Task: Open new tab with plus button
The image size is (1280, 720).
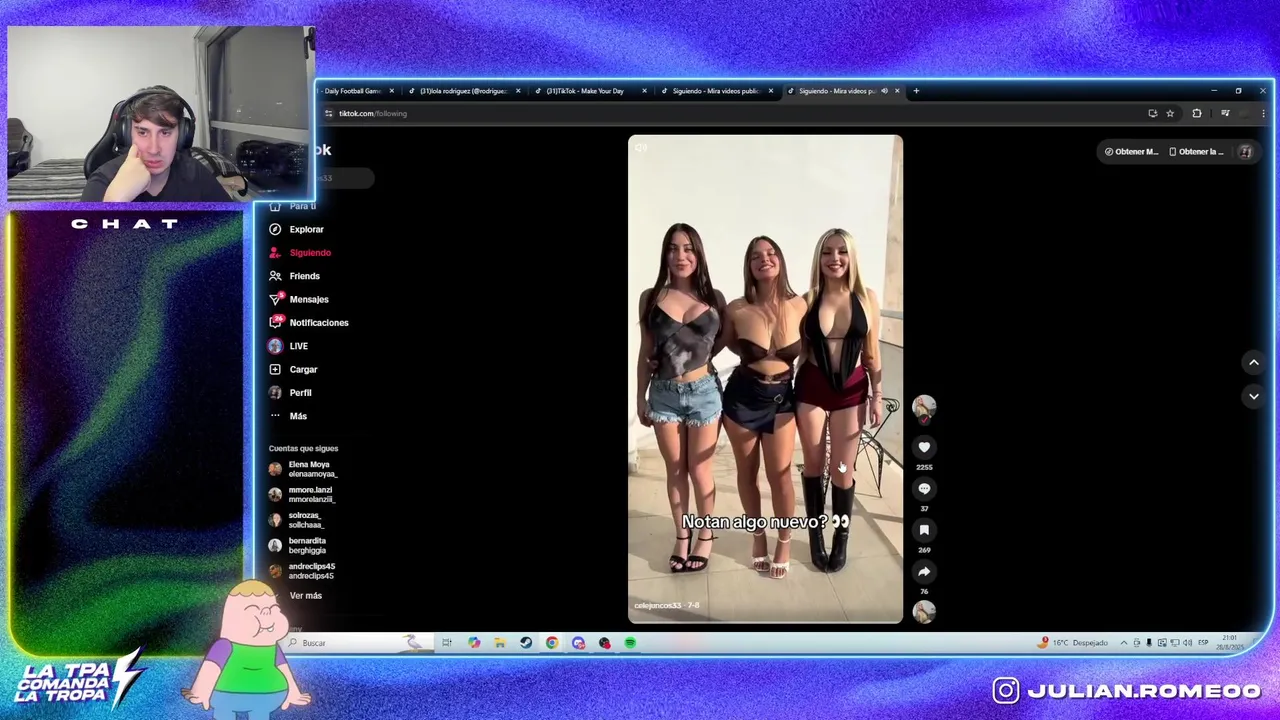Action: [x=916, y=91]
